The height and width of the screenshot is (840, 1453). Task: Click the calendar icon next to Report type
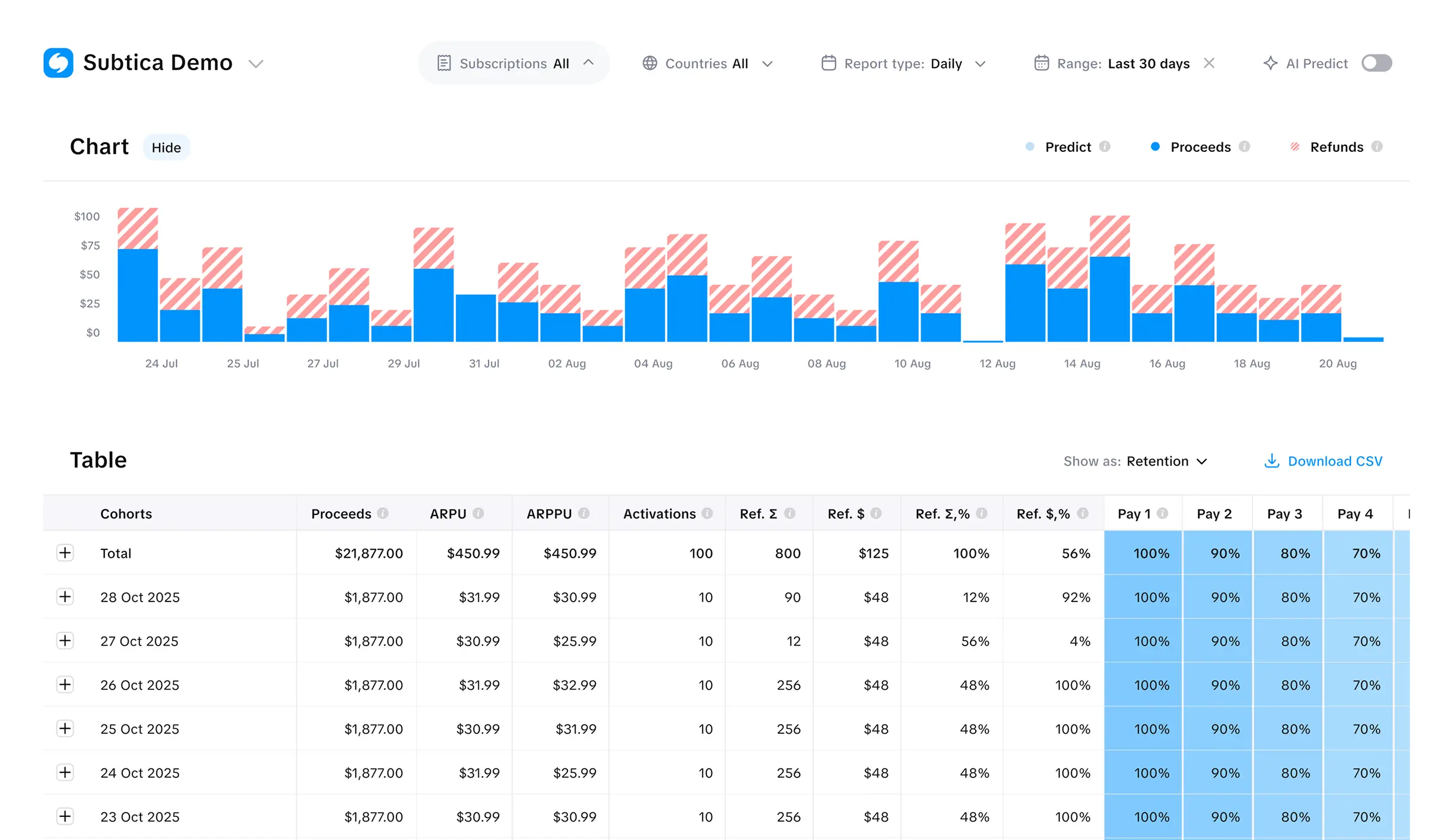pyautogui.click(x=829, y=63)
